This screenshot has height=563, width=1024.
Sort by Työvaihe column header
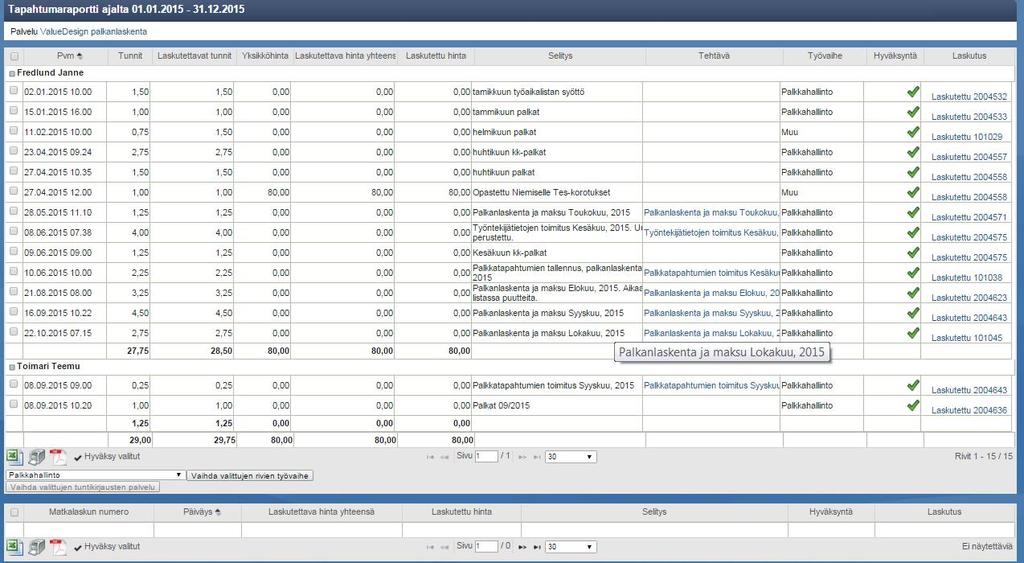(824, 56)
